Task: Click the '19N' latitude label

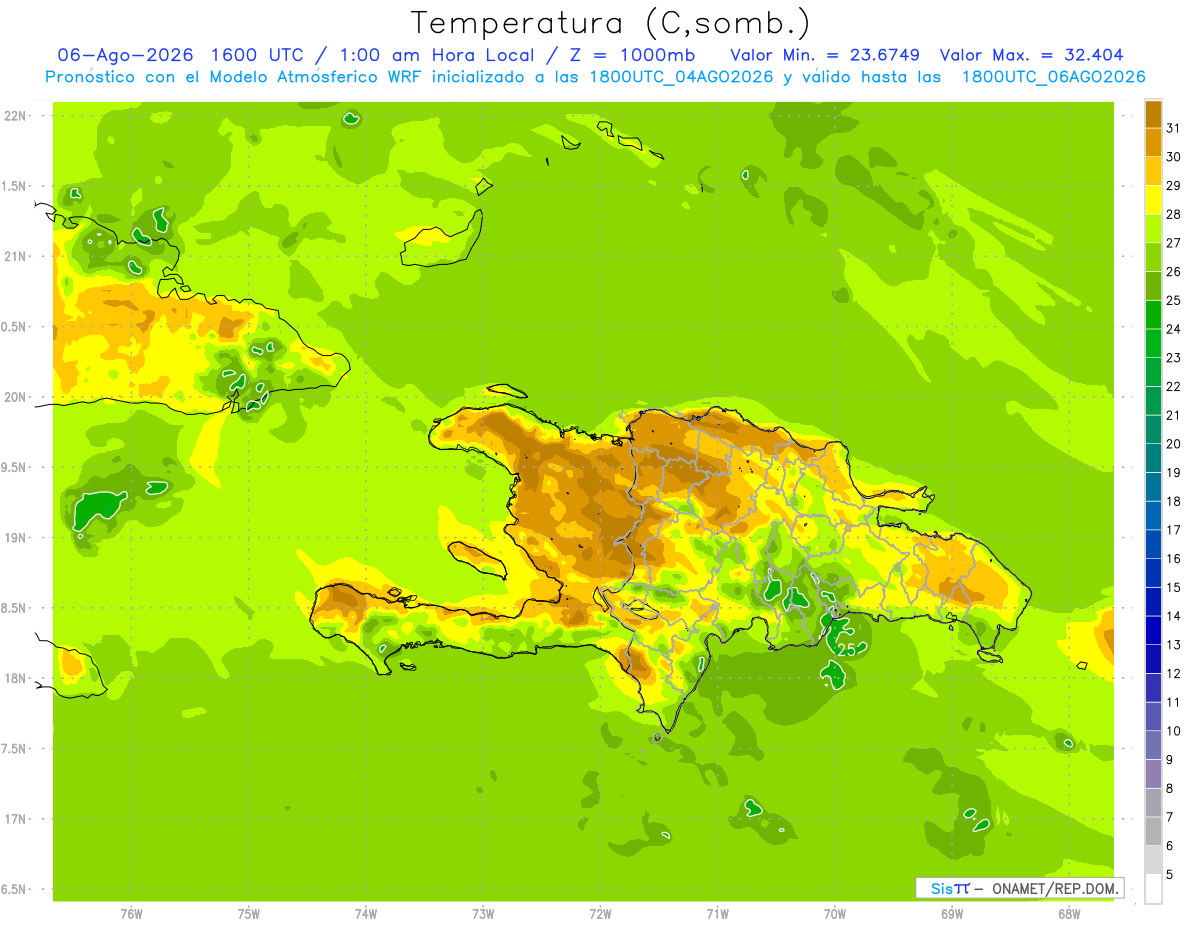Action: coord(15,538)
